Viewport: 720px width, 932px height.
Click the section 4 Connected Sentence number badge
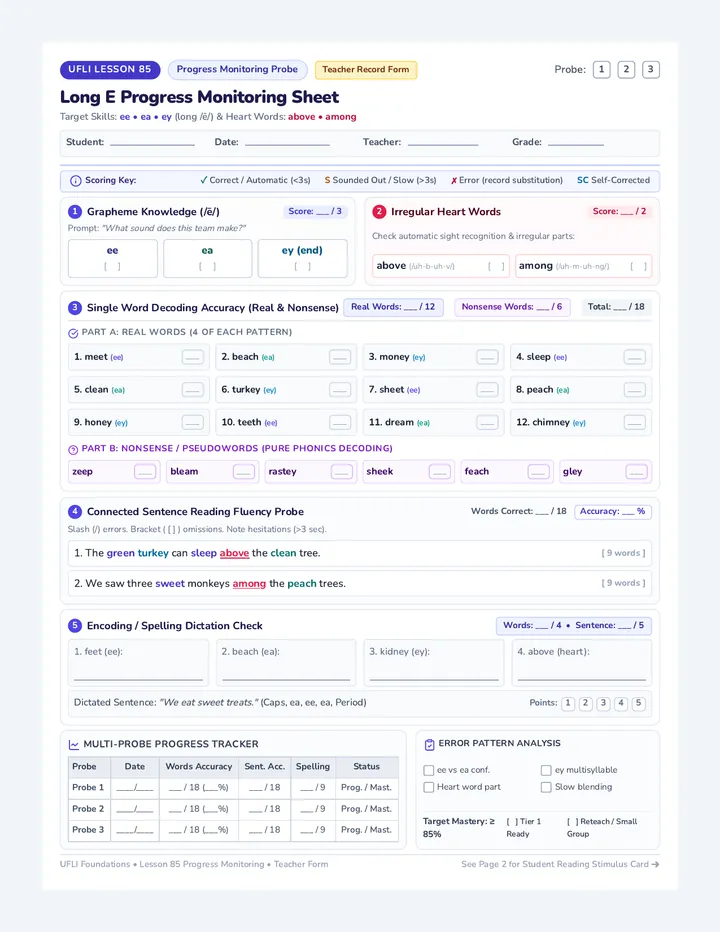click(x=75, y=512)
